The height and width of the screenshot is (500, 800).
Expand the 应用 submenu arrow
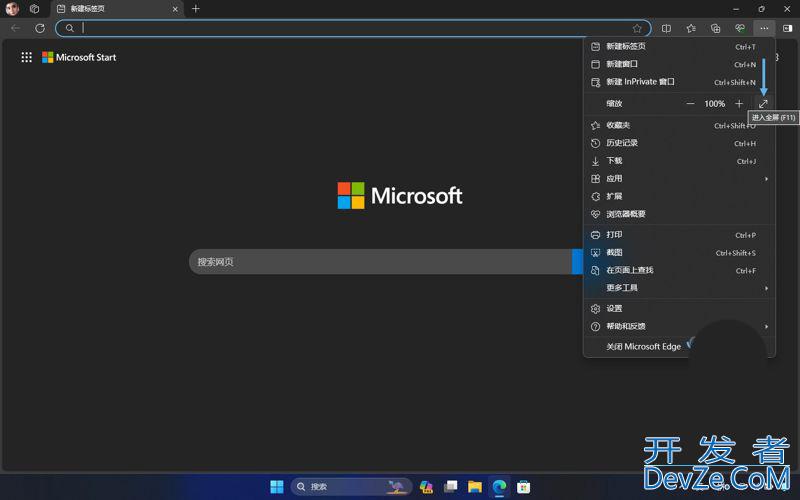766,179
